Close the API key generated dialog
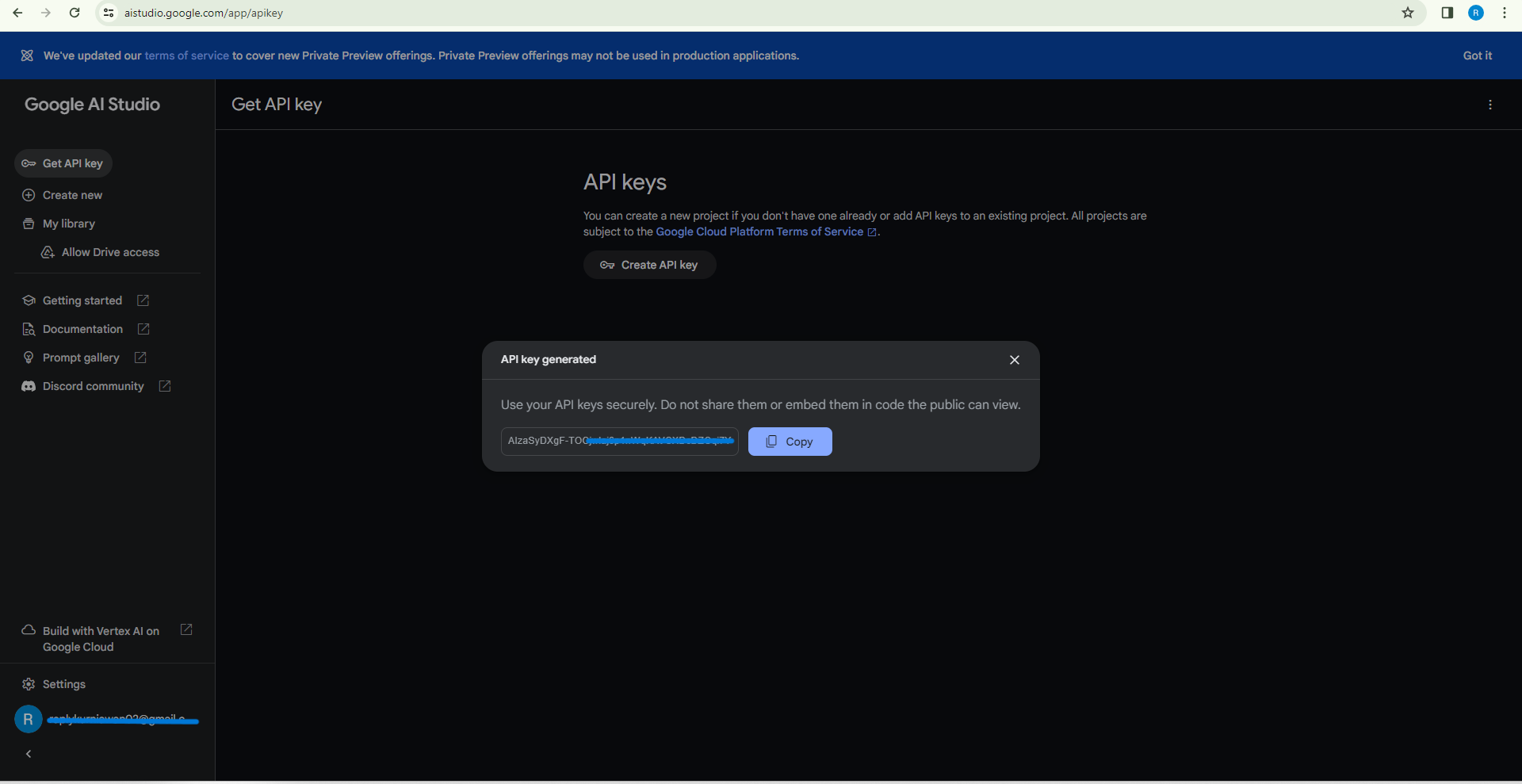Screen dimensions: 1522x784 [1014, 360]
